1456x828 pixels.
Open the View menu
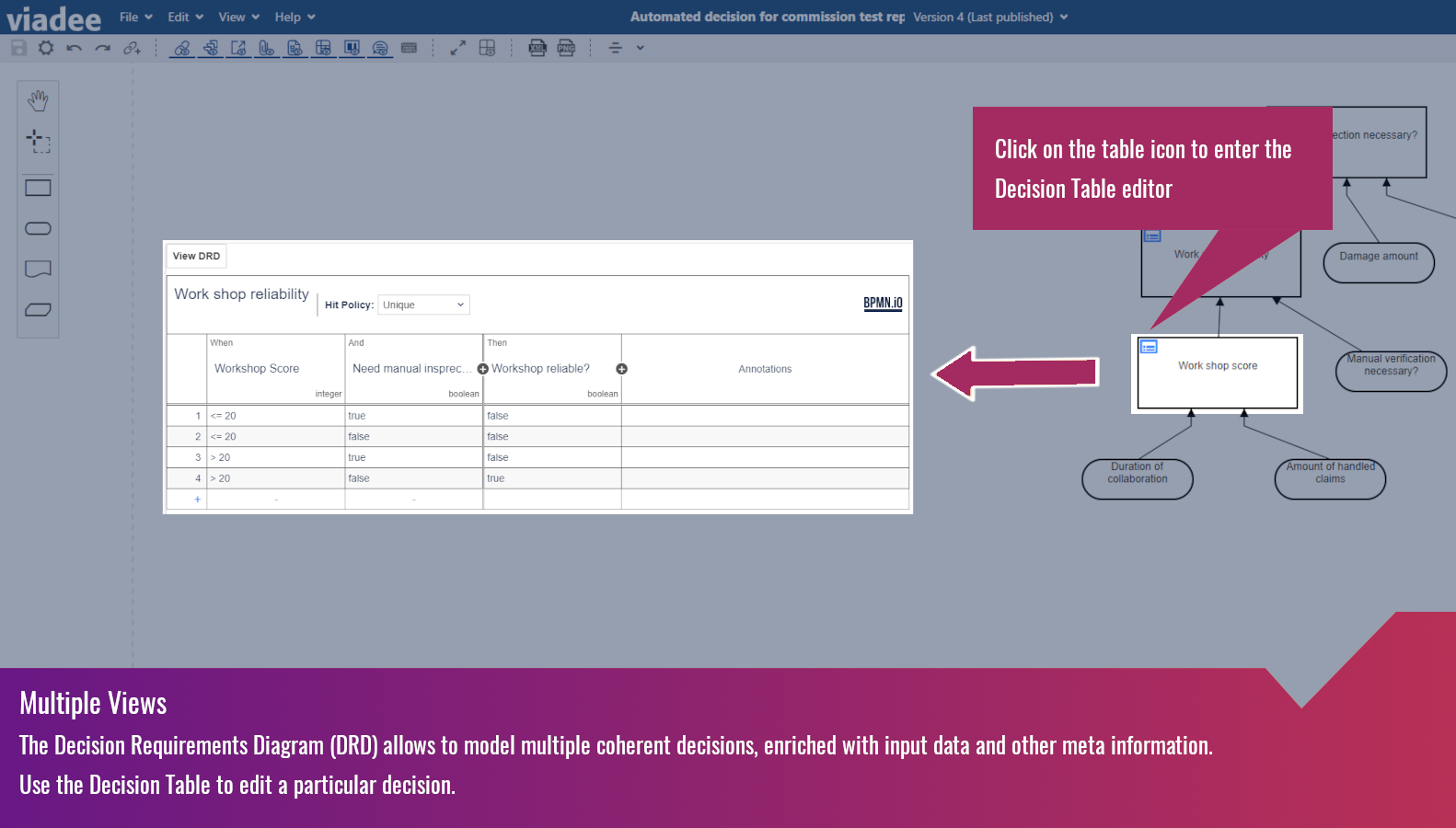coord(238,17)
